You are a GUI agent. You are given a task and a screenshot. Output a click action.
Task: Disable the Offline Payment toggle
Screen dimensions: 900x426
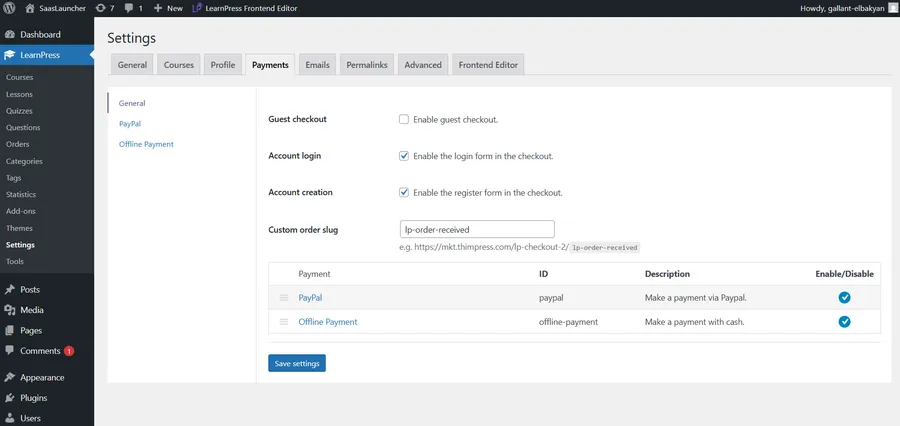click(x=844, y=322)
